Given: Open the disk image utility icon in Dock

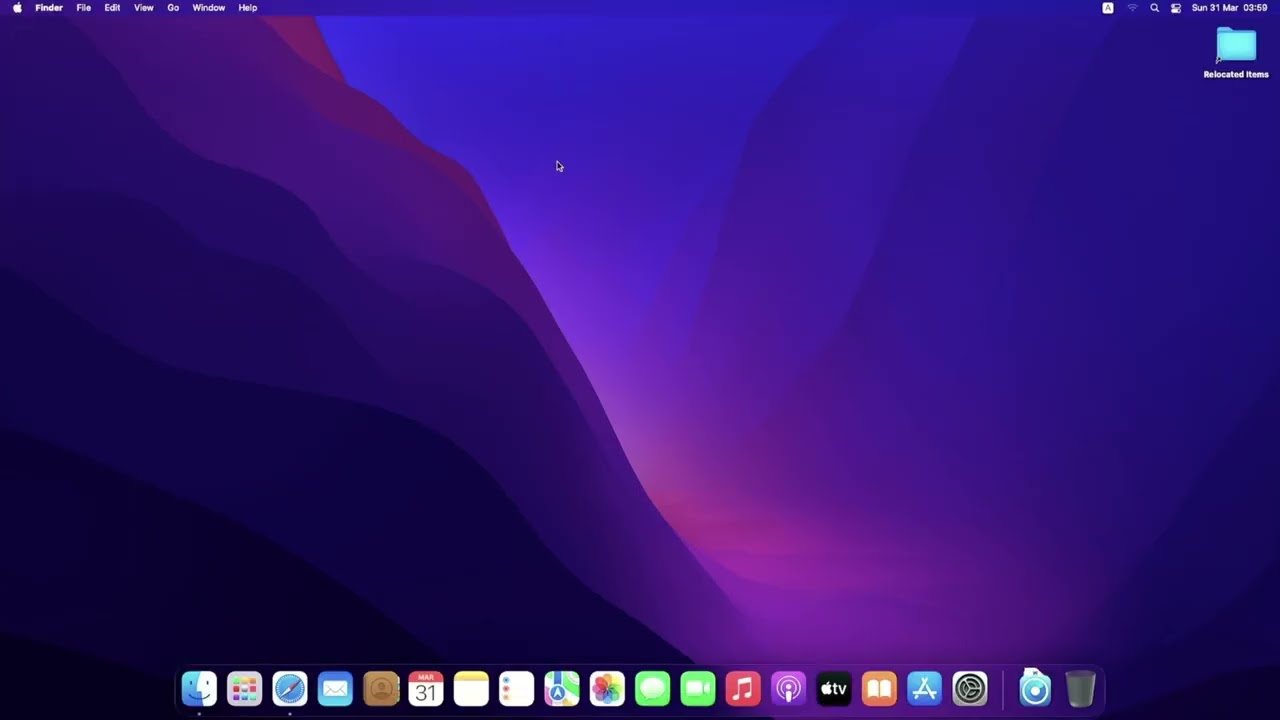Looking at the screenshot, I should (1035, 688).
